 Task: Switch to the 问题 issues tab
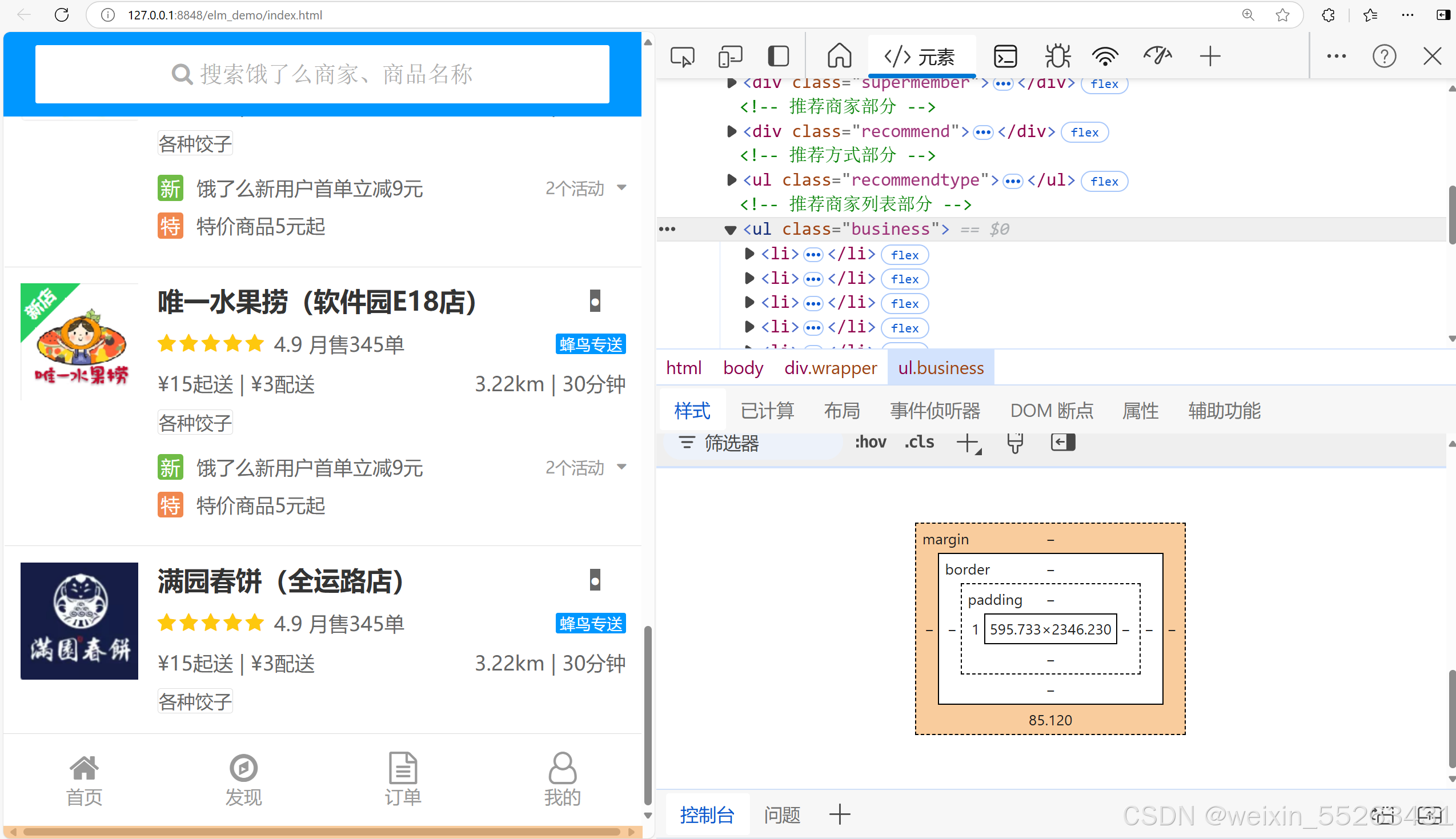click(782, 815)
